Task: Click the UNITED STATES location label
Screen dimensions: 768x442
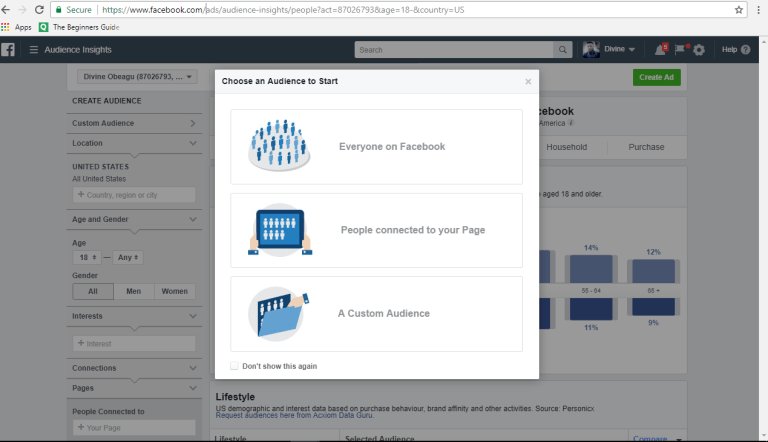Action: (100, 167)
